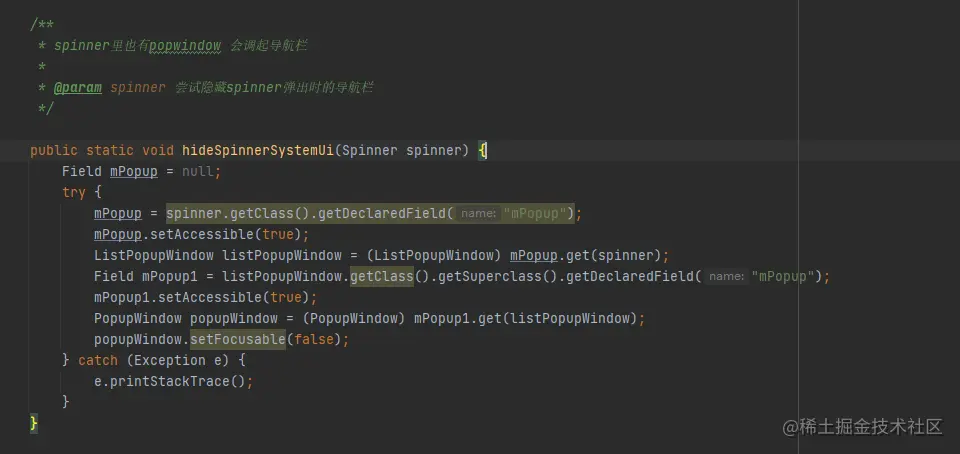Click the "mPopup.get(spinner)" expression
Viewport: 960px width, 454px height.
(586, 255)
